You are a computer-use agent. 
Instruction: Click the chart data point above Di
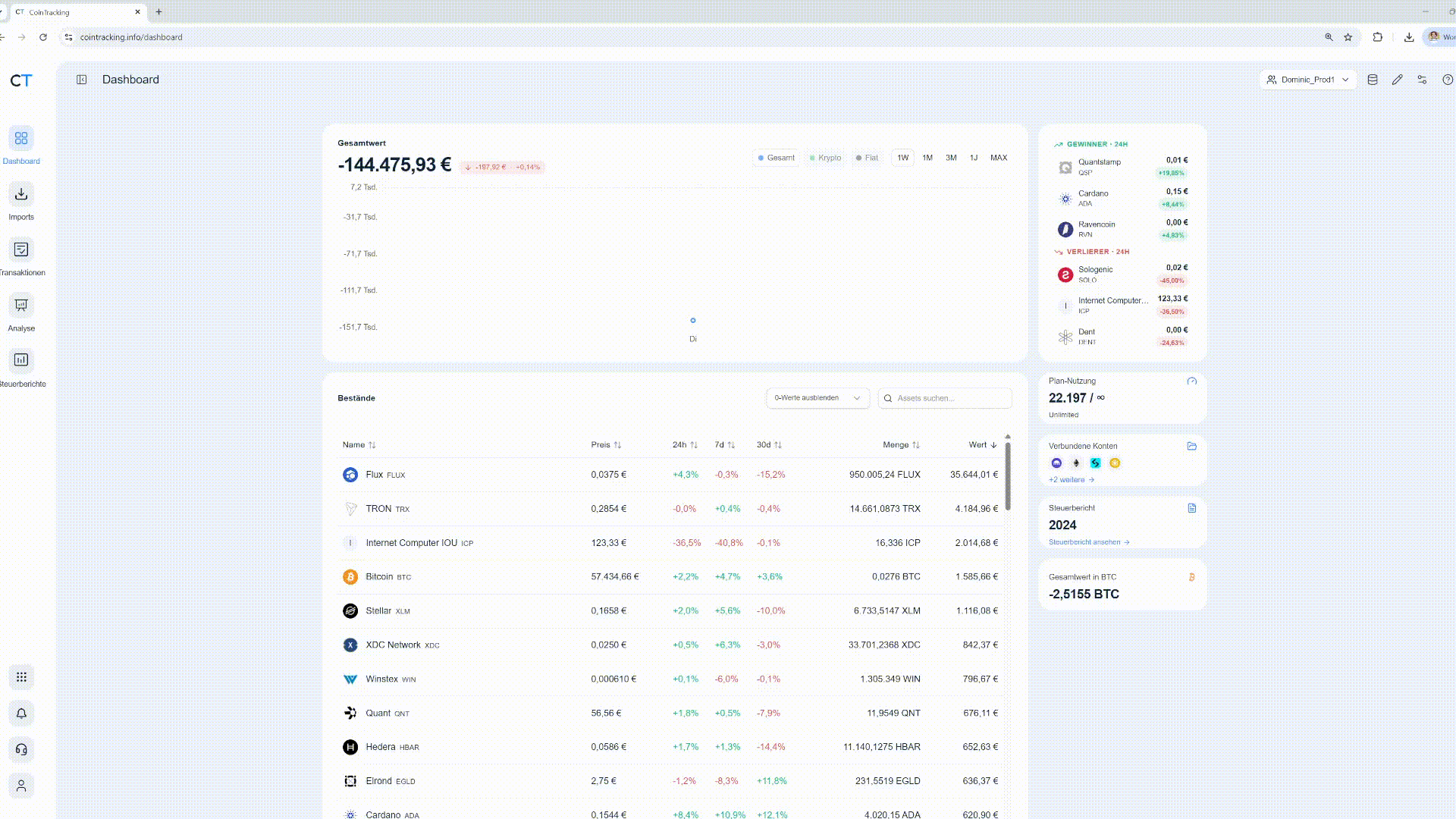click(x=693, y=321)
